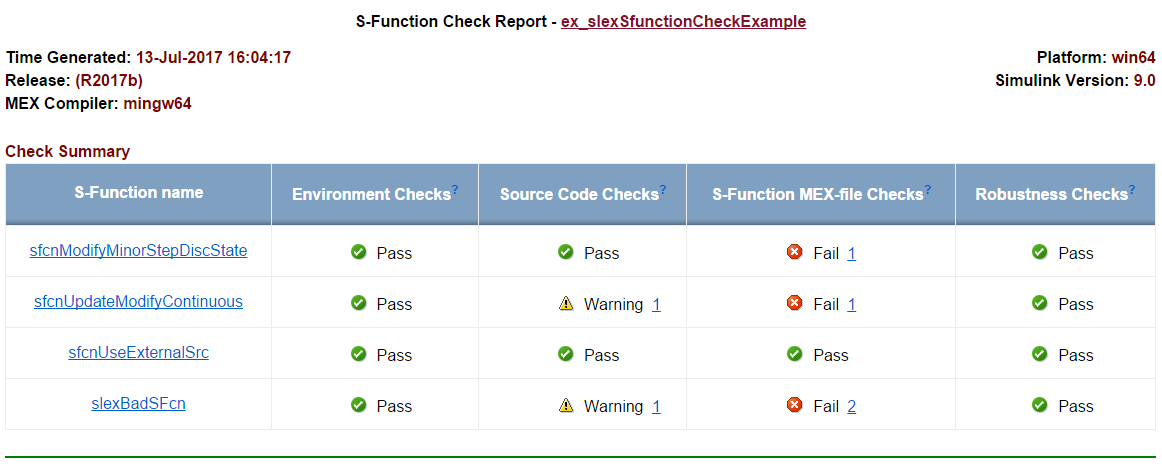Click warning triangle icon in sfcnUpdateModifyContinuous row
Screen dimensions: 1162x470
pyautogui.click(x=566, y=304)
